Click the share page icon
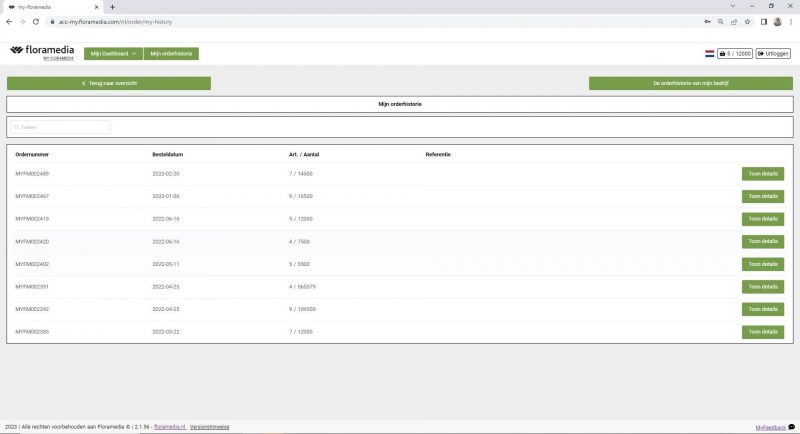Image resolution: width=800 pixels, height=434 pixels. (x=733, y=21)
